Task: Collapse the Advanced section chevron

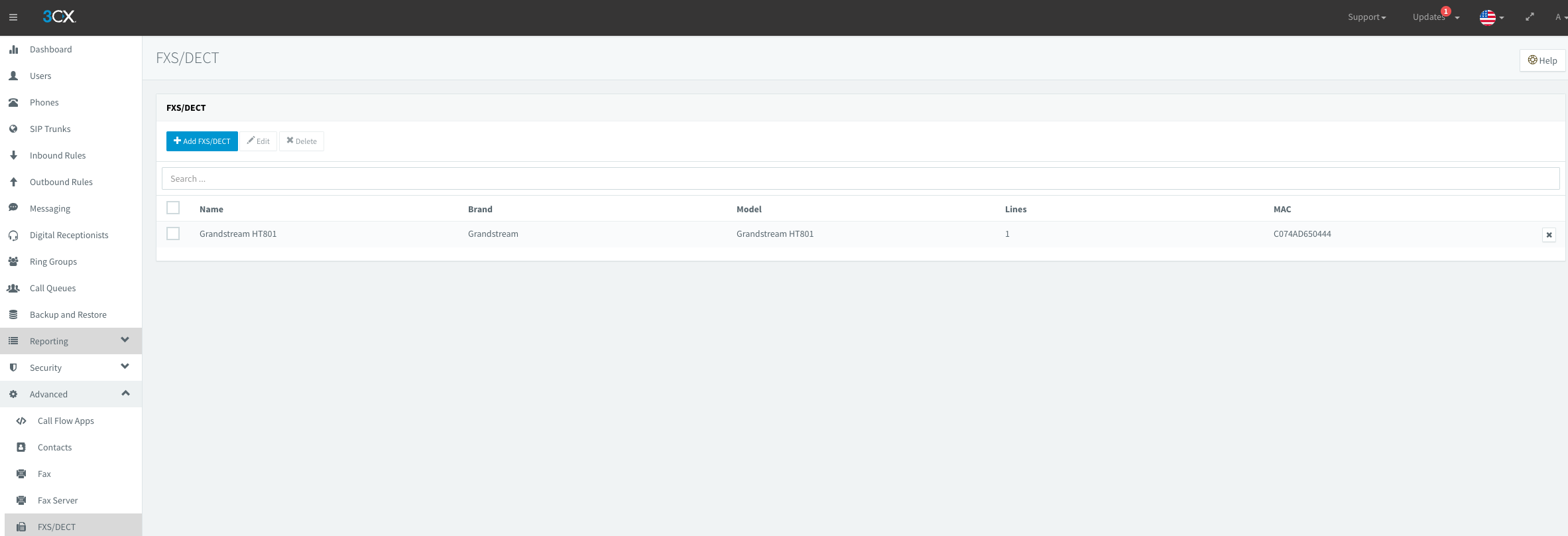Action: click(x=125, y=393)
